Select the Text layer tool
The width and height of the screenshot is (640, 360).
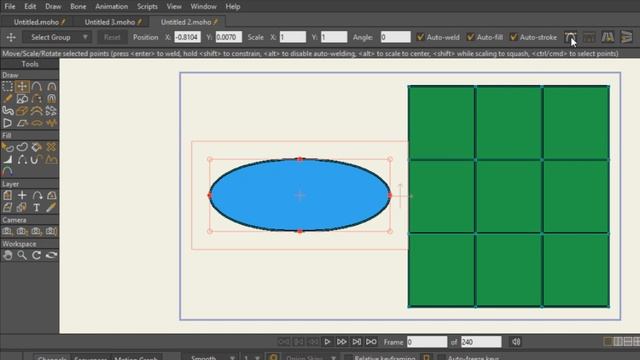37,207
